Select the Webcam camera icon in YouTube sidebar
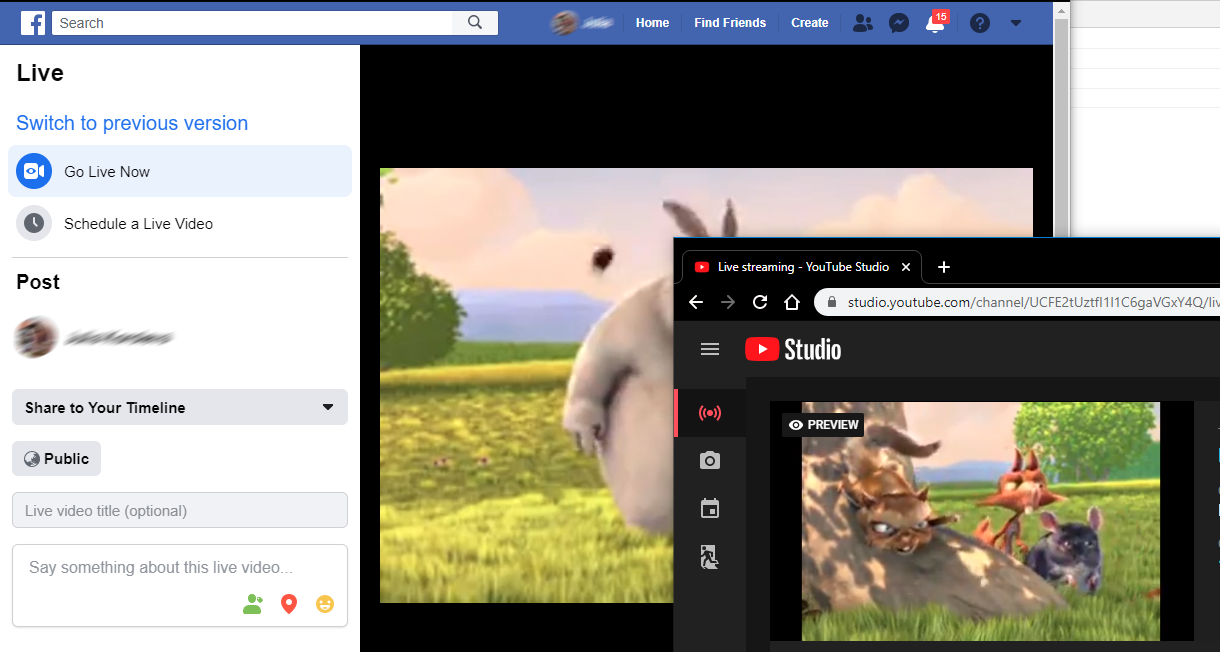The height and width of the screenshot is (652, 1220). coord(710,461)
